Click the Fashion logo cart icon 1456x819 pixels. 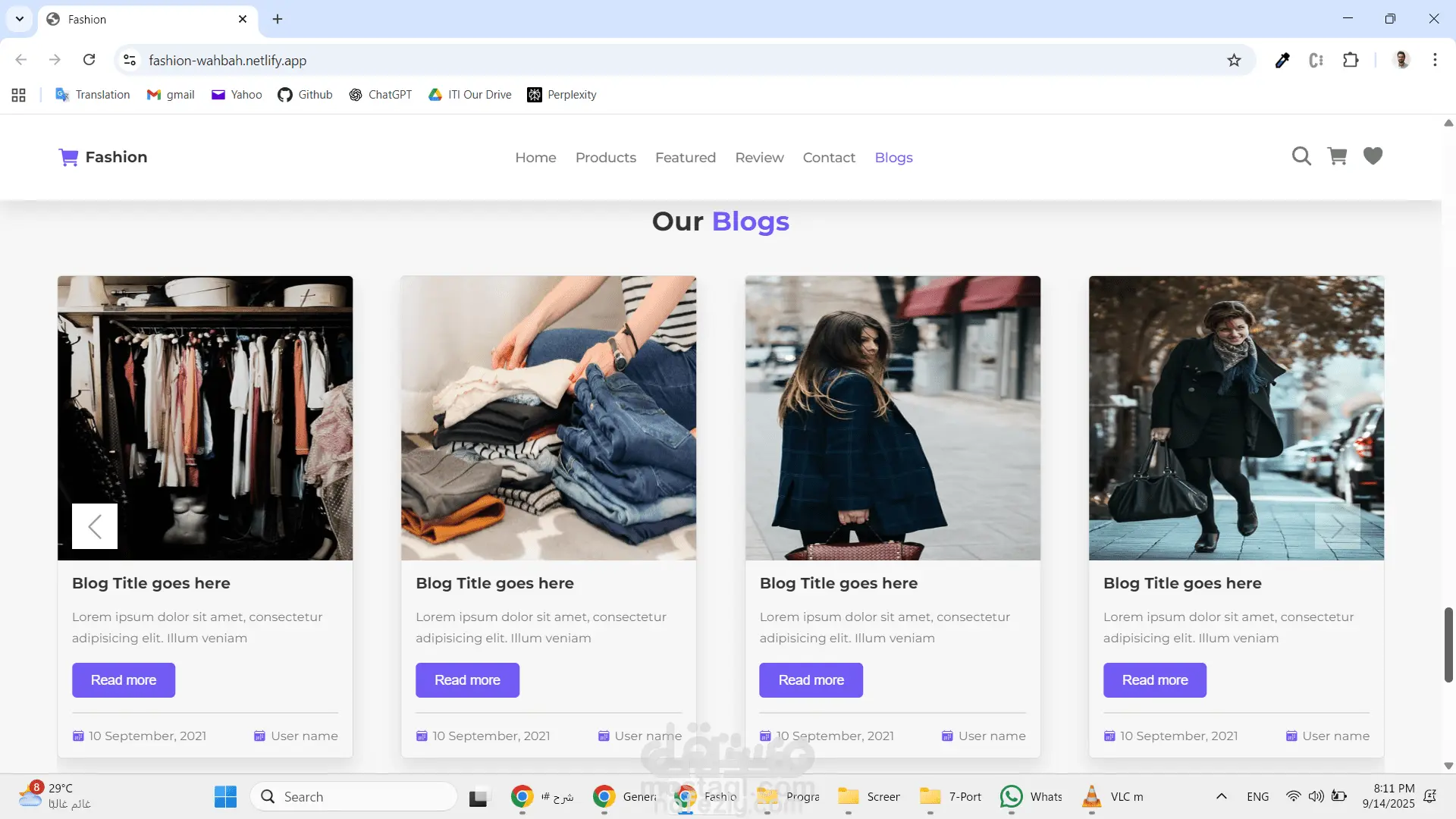(x=68, y=157)
